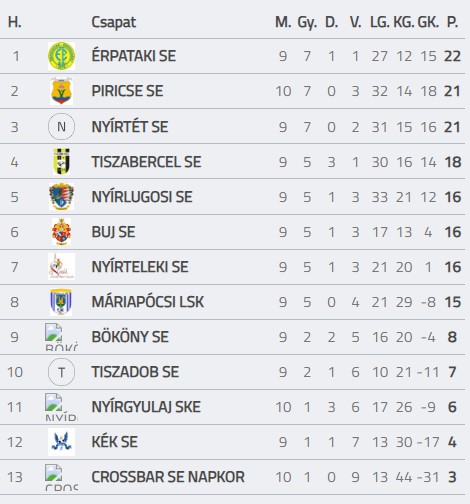Click the Buj SE crest
The image size is (470, 504).
point(61,232)
